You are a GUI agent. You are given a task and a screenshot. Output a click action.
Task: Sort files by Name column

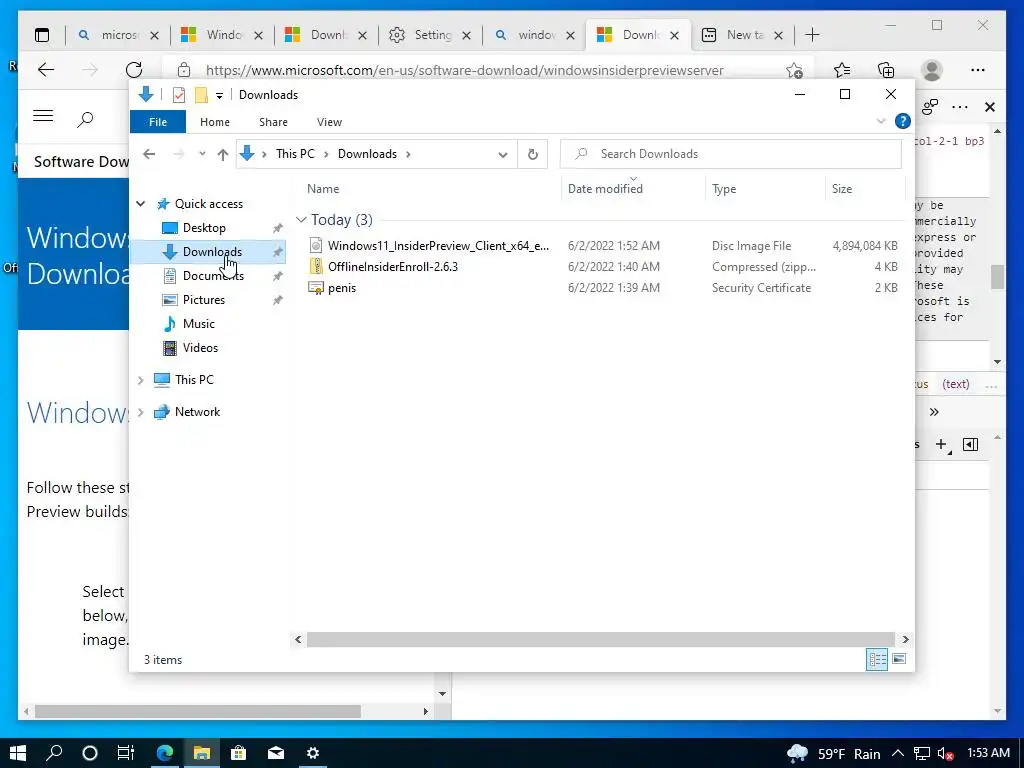(x=323, y=189)
